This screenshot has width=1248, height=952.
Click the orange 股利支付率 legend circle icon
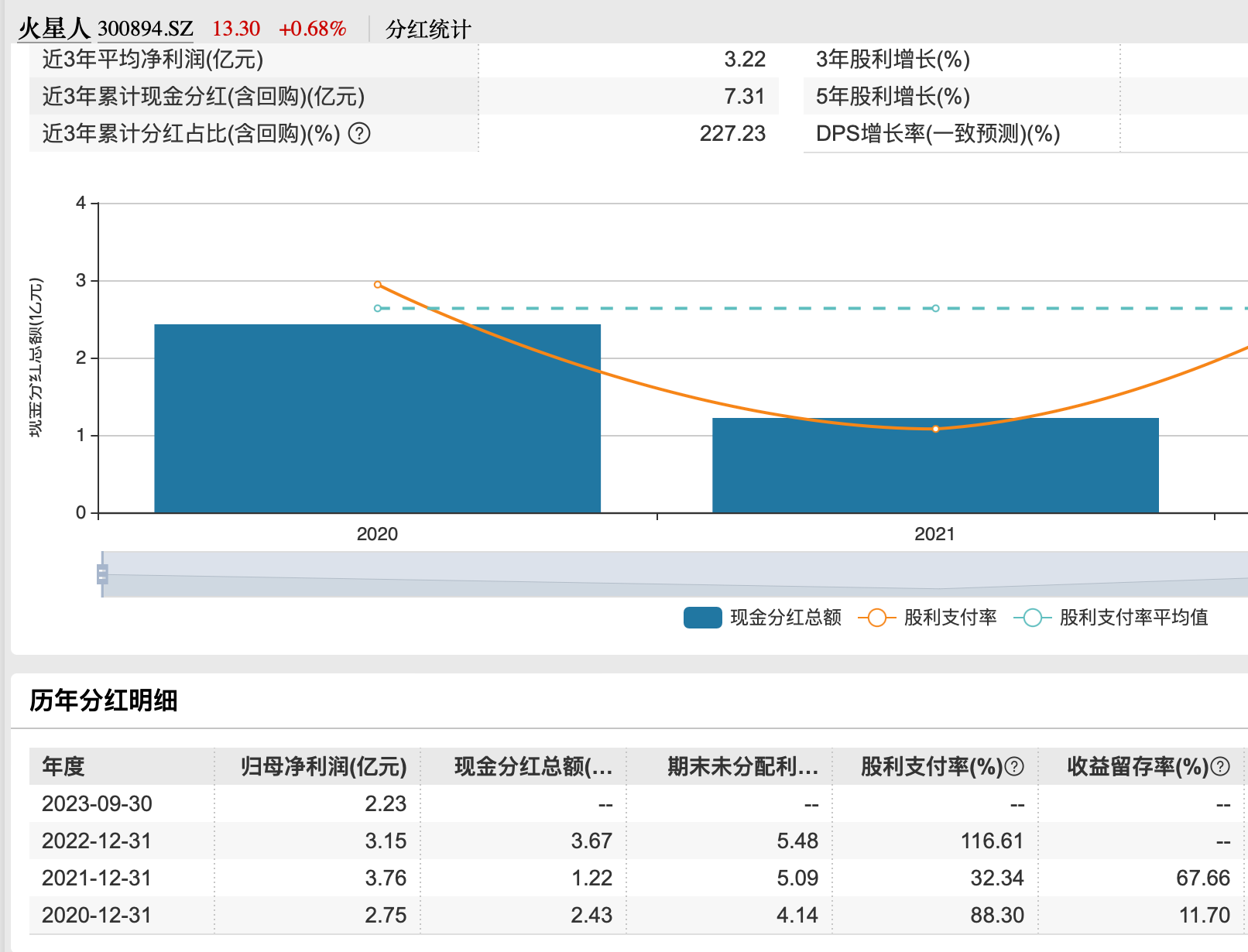tap(878, 618)
